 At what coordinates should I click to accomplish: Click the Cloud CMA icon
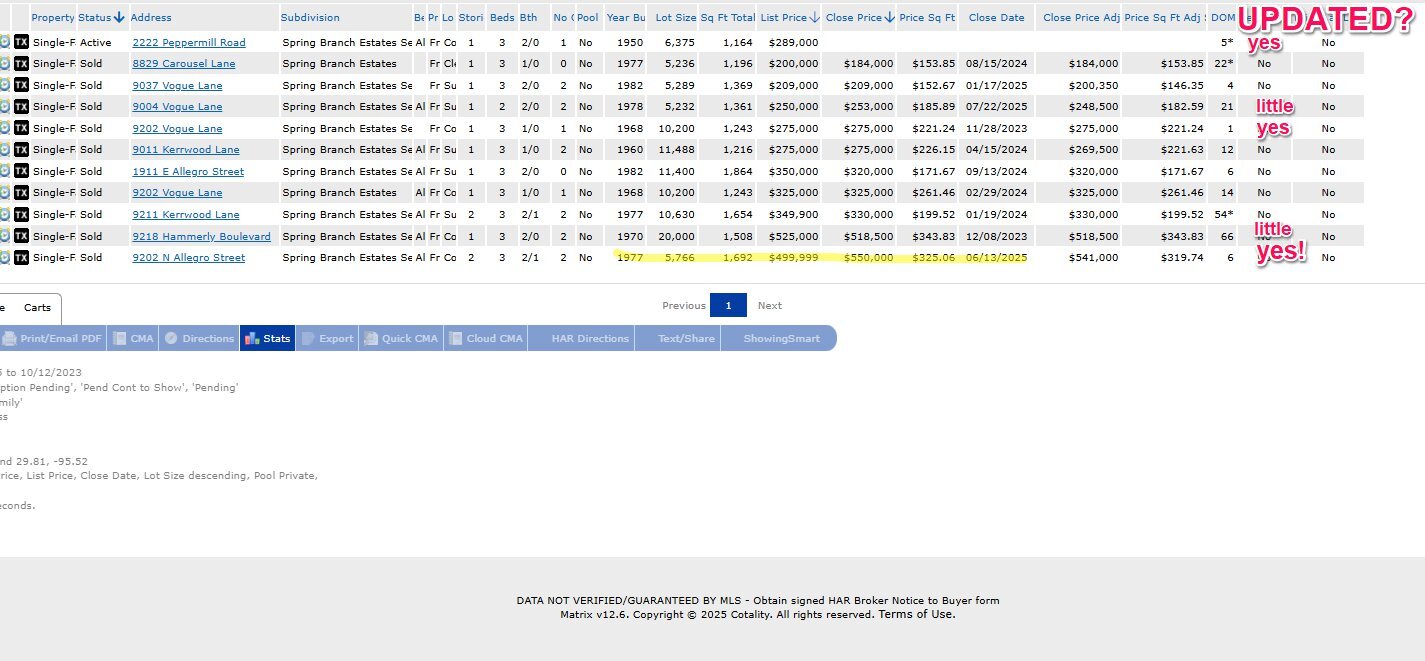pyautogui.click(x=454, y=339)
